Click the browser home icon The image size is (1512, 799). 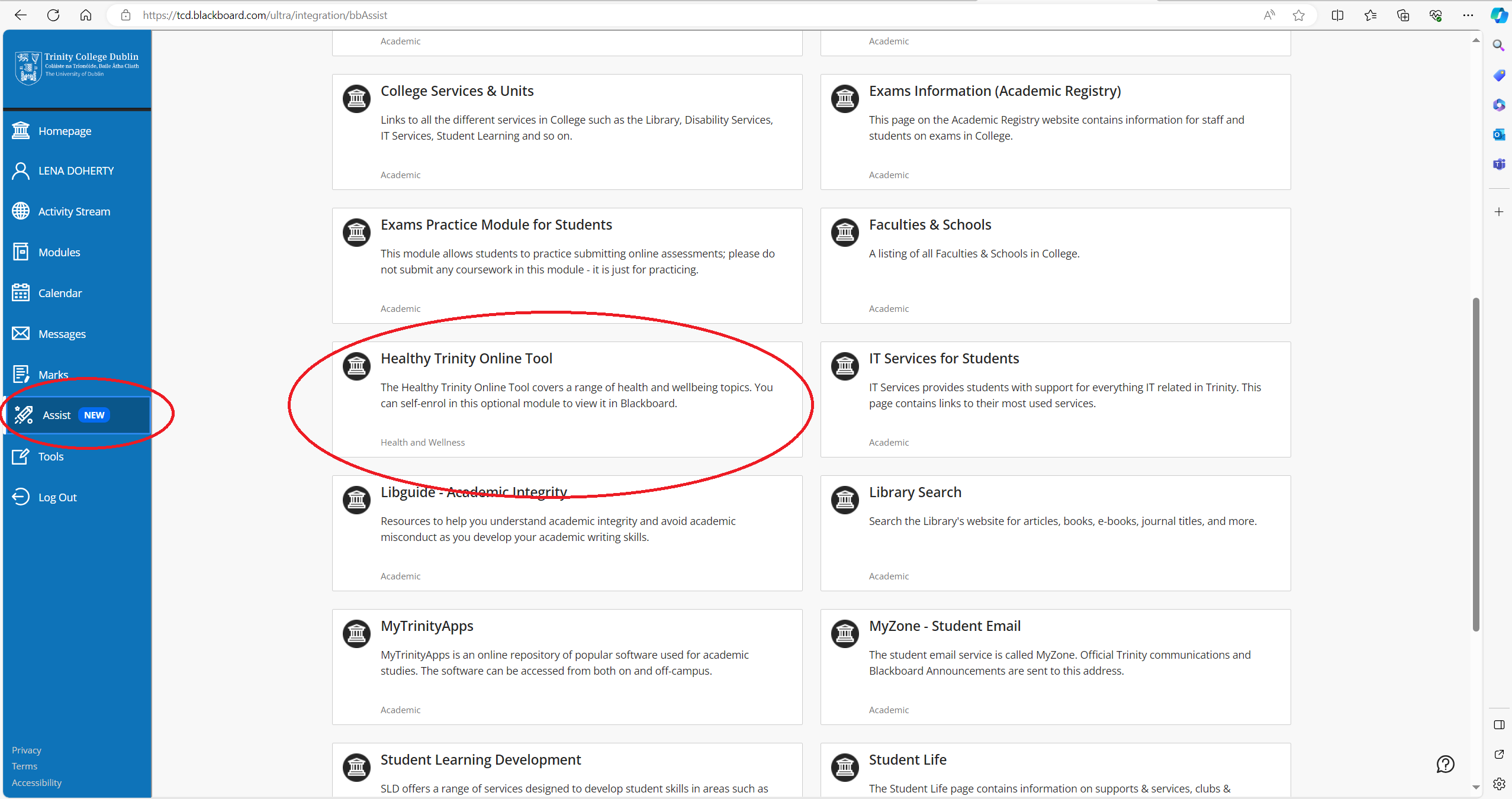[x=86, y=15]
